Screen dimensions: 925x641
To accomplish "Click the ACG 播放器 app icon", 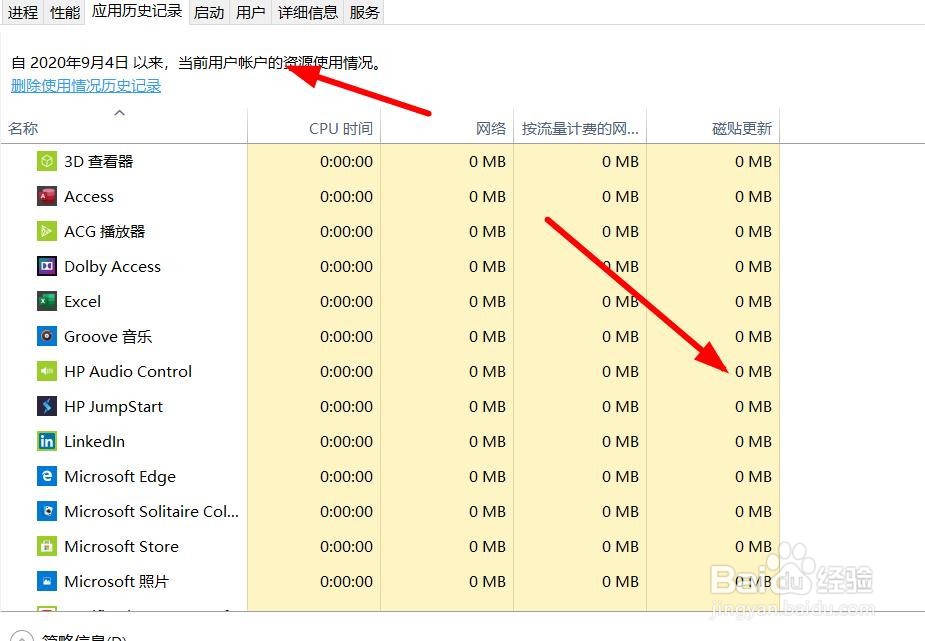I will (x=47, y=231).
